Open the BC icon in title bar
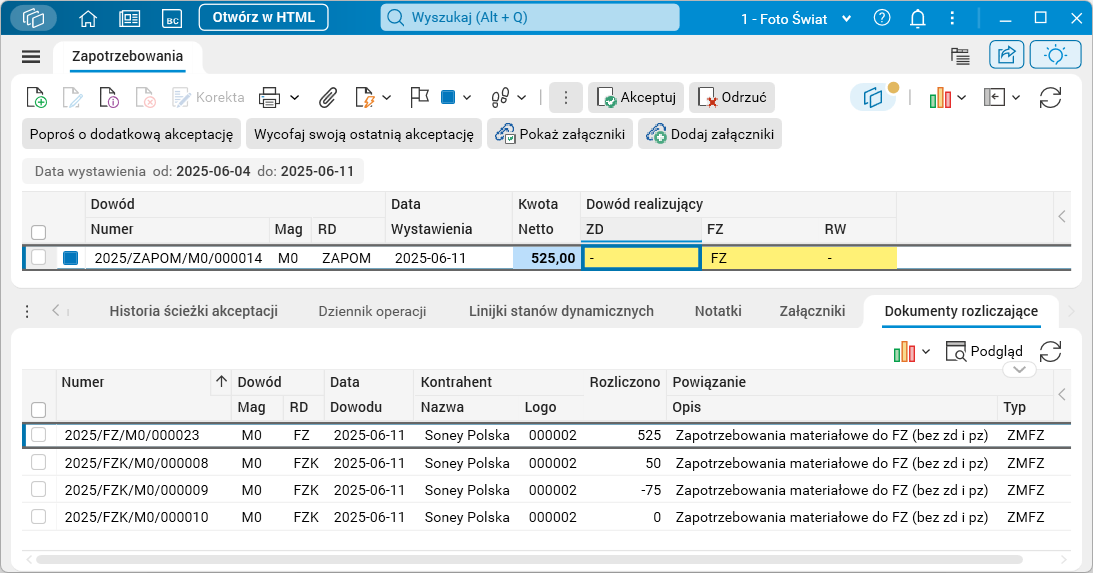 [x=172, y=19]
